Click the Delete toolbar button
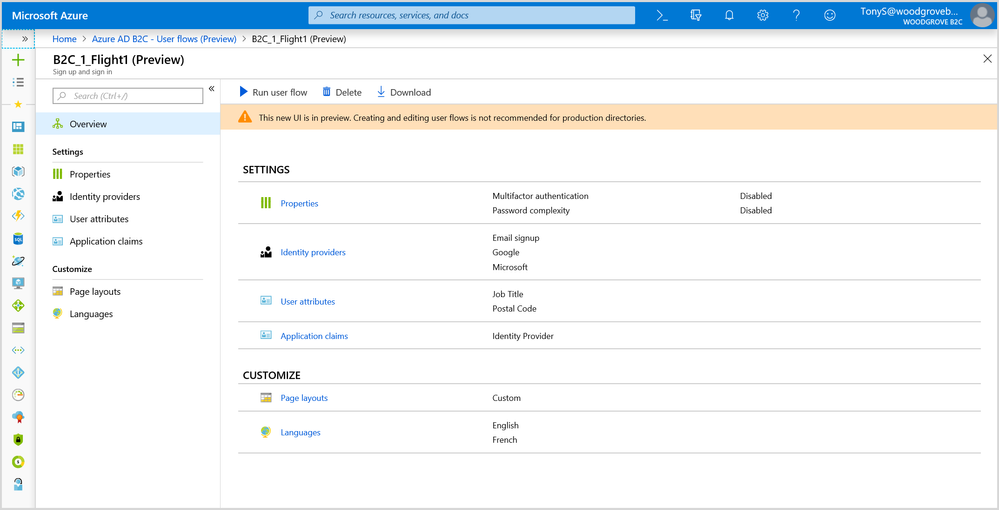The image size is (999, 510). (x=341, y=92)
